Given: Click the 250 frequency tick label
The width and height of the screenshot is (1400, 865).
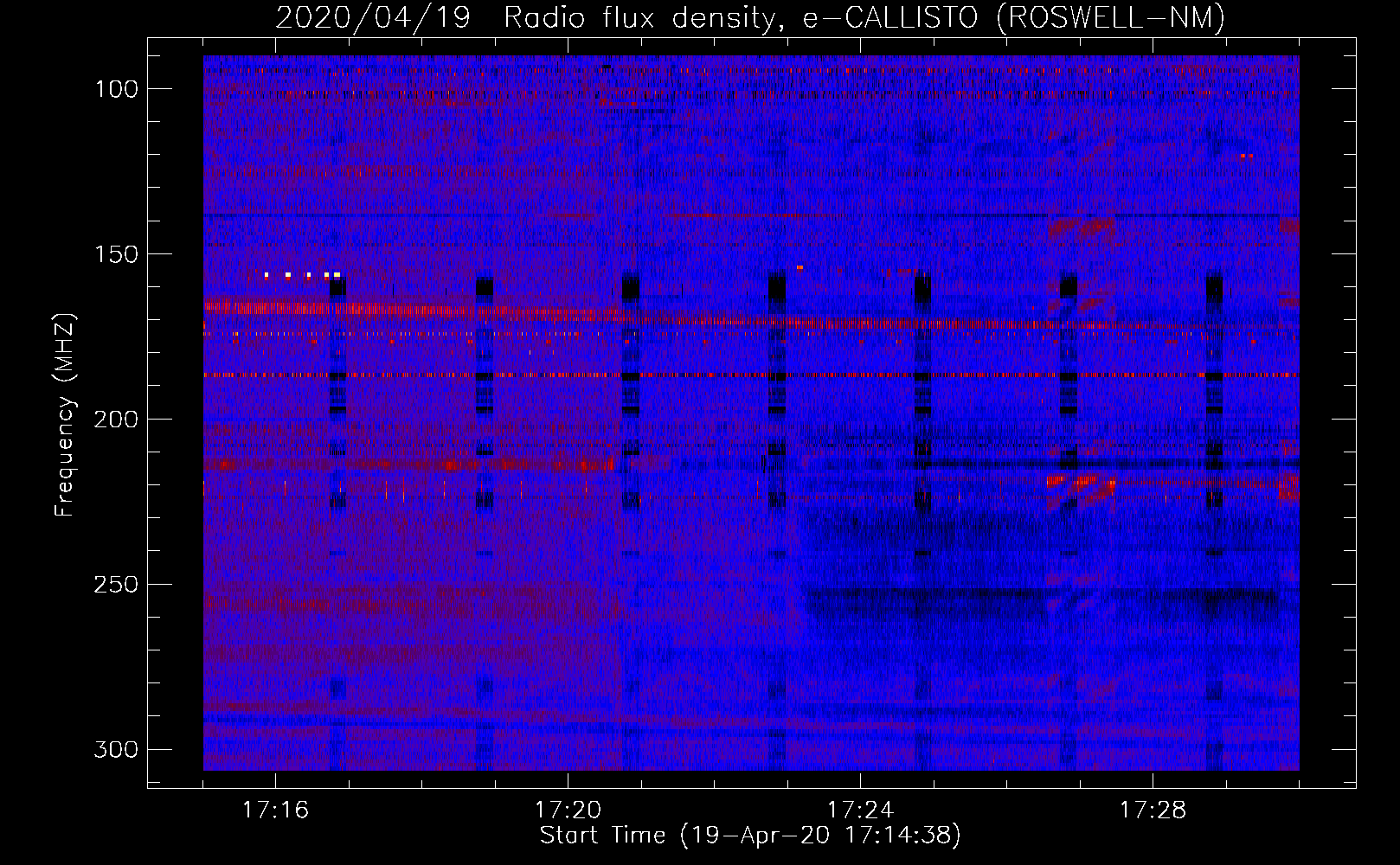Looking at the screenshot, I should click(117, 585).
